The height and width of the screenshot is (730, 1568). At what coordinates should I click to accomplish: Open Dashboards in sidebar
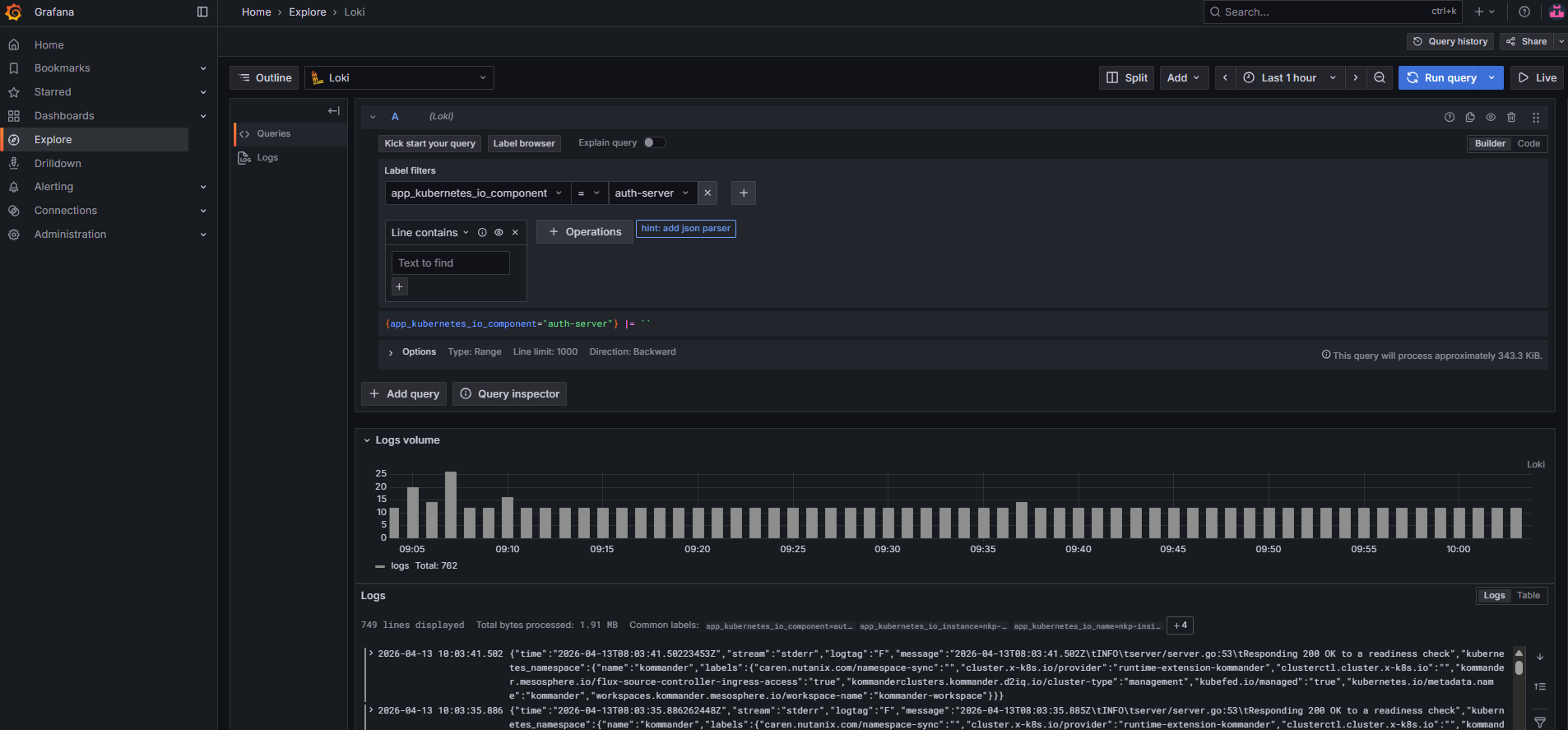coord(64,116)
